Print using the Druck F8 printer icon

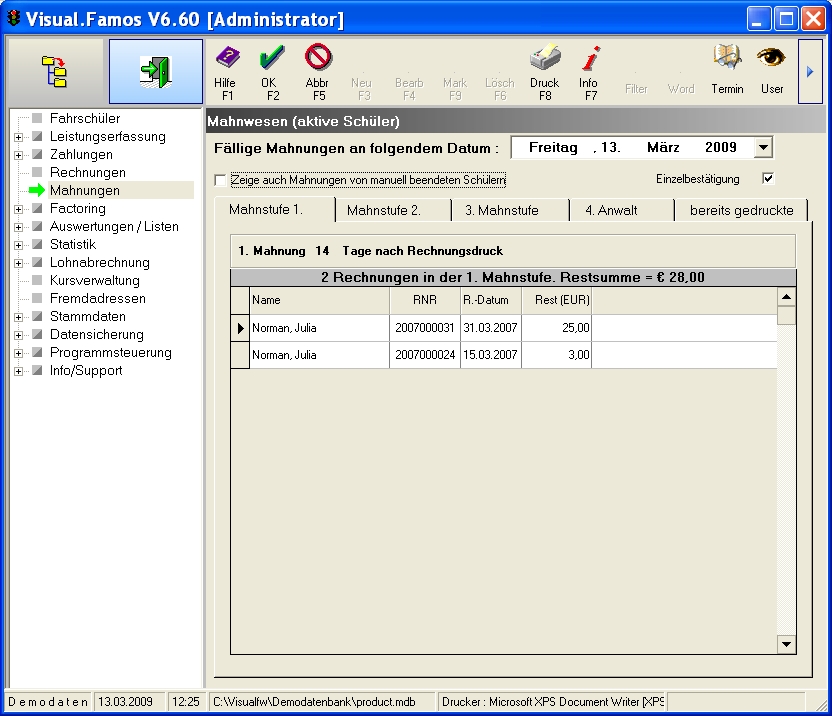[544, 58]
